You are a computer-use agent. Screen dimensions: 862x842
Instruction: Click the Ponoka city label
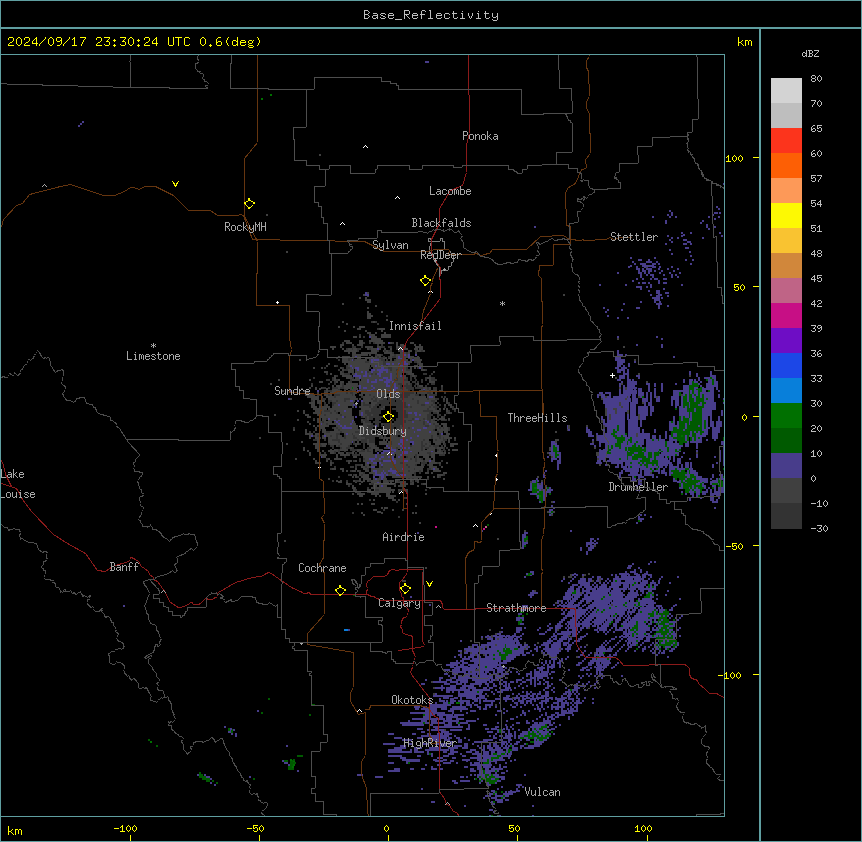[480, 136]
